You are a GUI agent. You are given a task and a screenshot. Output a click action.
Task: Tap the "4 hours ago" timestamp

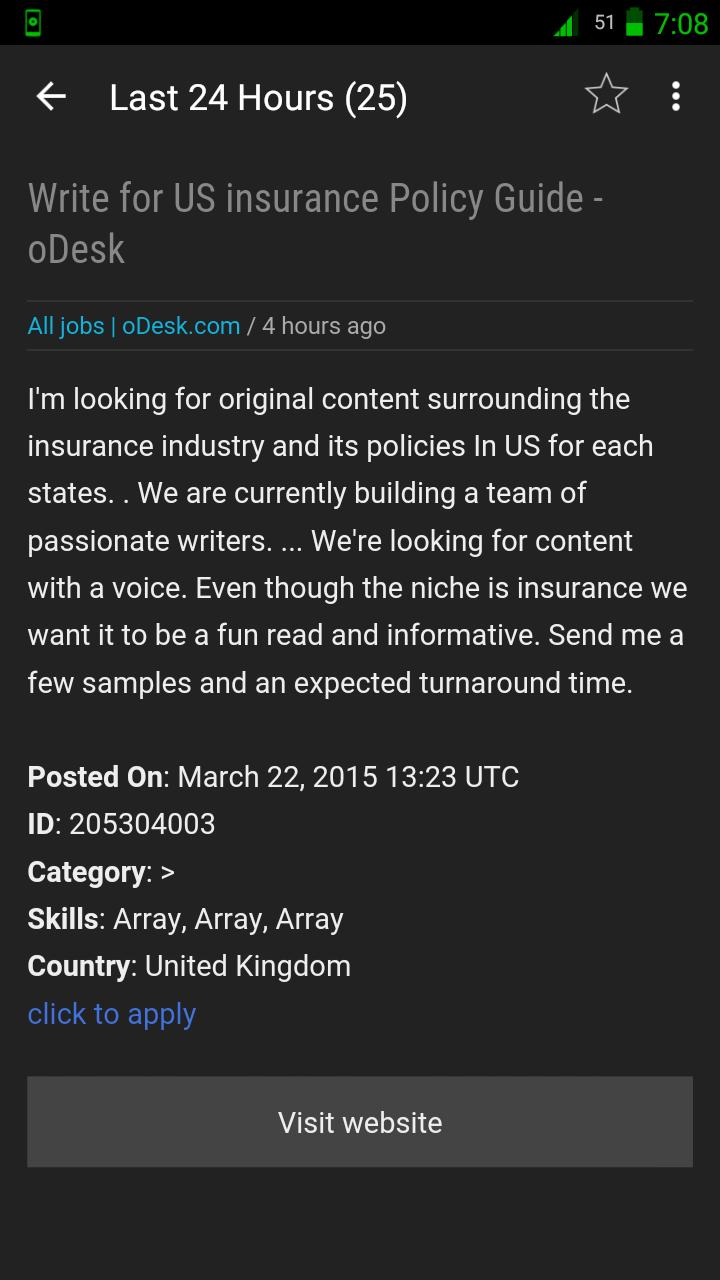pyautogui.click(x=324, y=326)
